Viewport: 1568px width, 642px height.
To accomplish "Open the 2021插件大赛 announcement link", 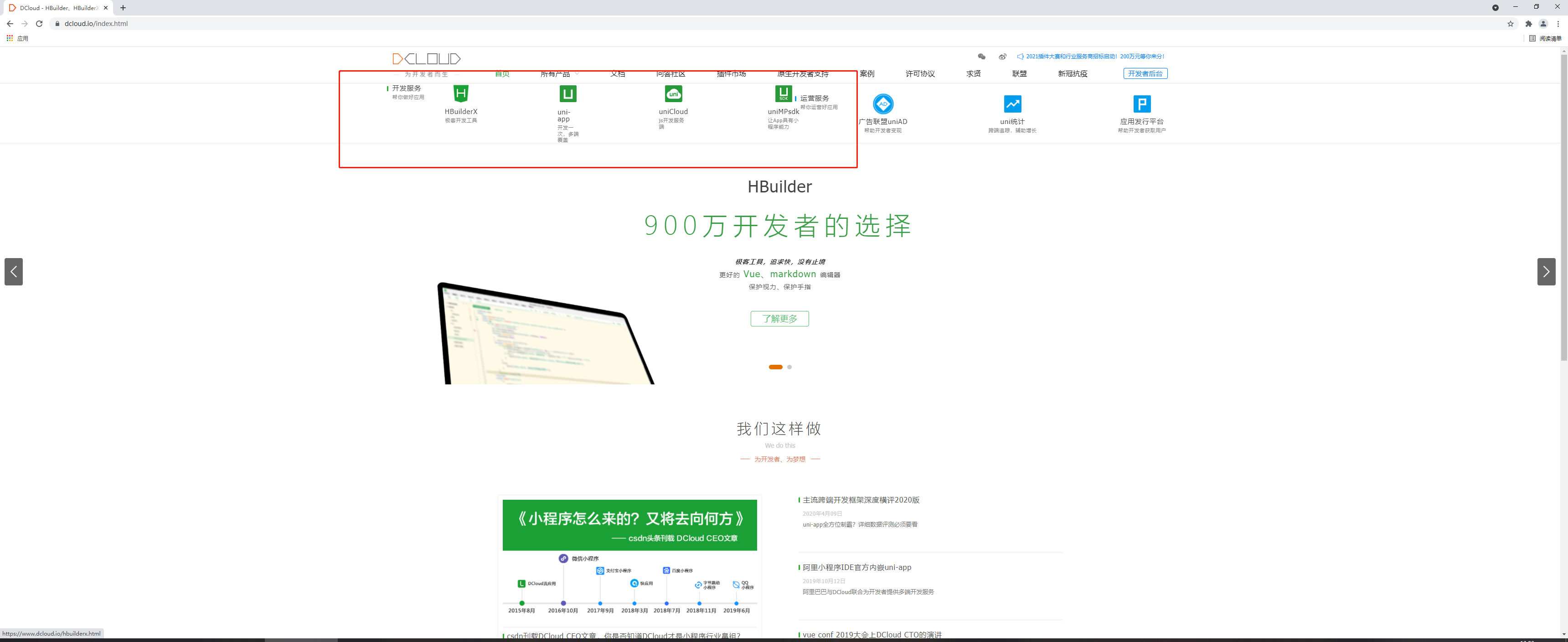I will tap(1094, 57).
